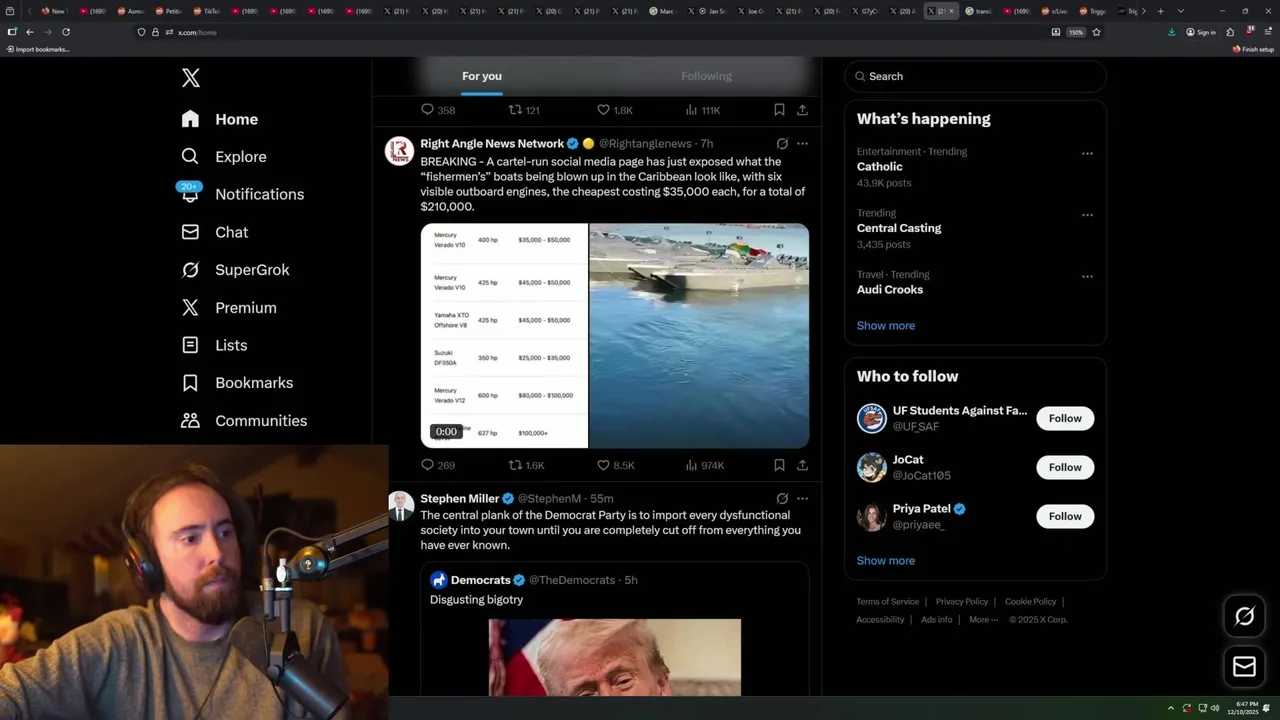Screen dimensions: 1280x720
Task: Open Lists in the sidebar
Action: click(x=214, y=345)
